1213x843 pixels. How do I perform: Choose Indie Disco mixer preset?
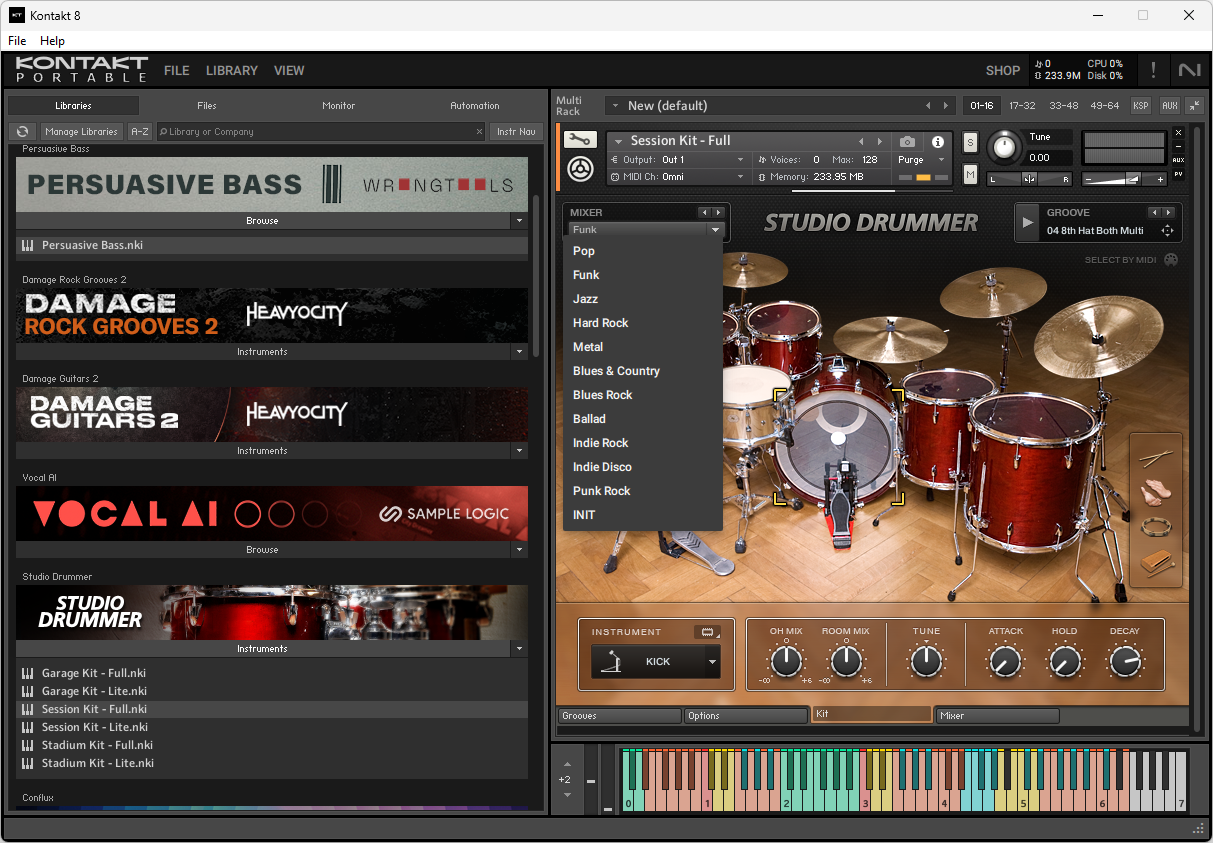click(x=602, y=467)
